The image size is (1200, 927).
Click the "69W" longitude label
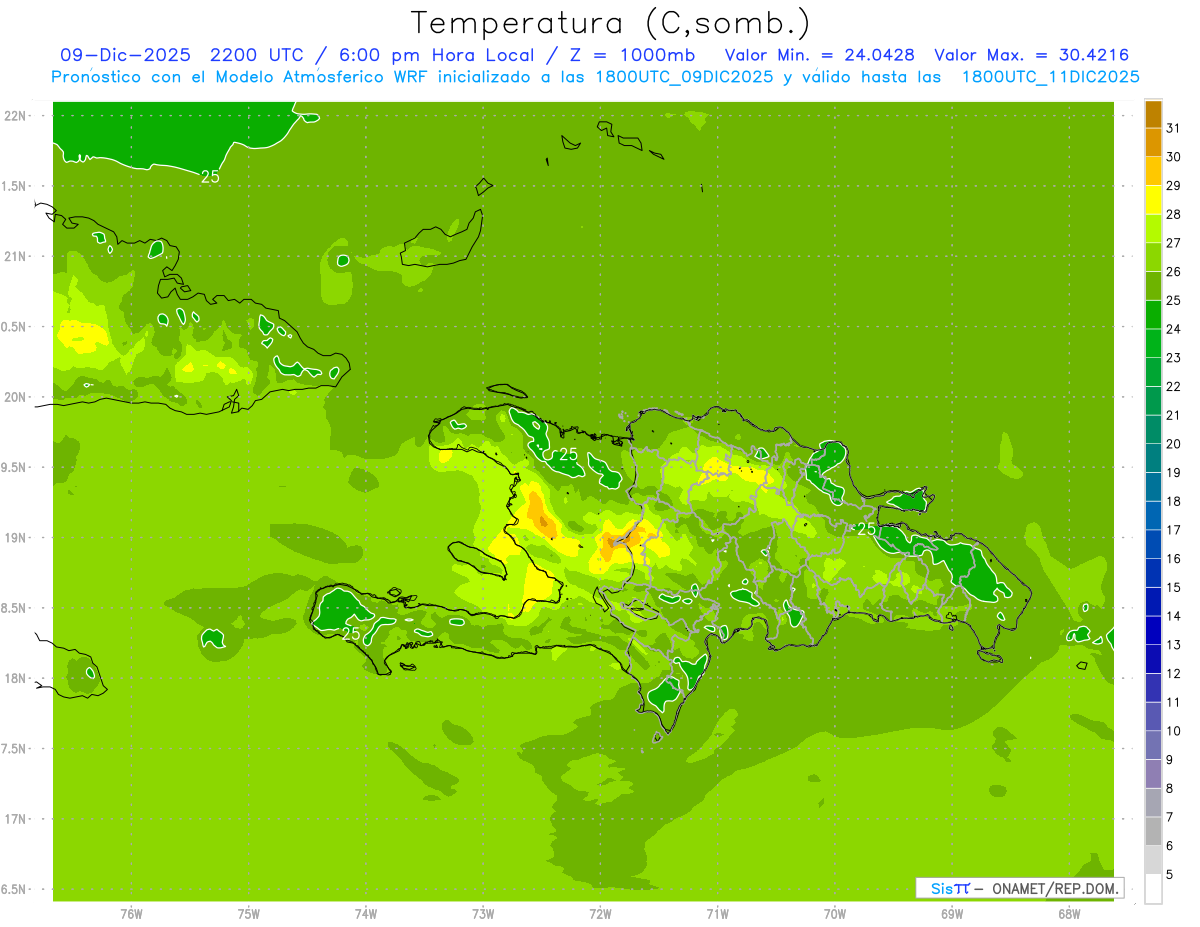coord(952,914)
